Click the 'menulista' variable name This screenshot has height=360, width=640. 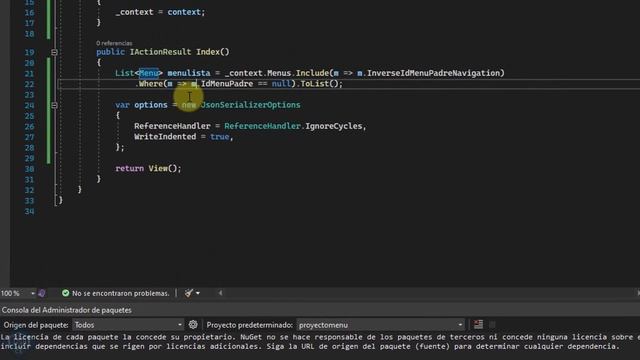click(x=189, y=73)
